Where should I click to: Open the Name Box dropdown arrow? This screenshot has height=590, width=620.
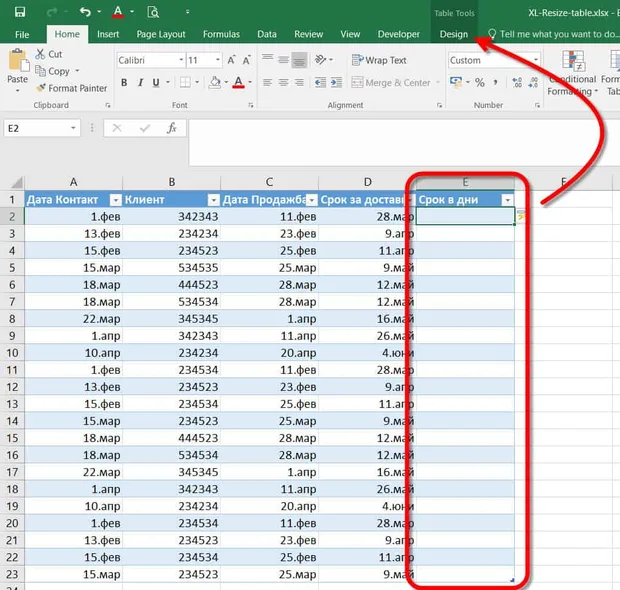pyautogui.click(x=73, y=128)
